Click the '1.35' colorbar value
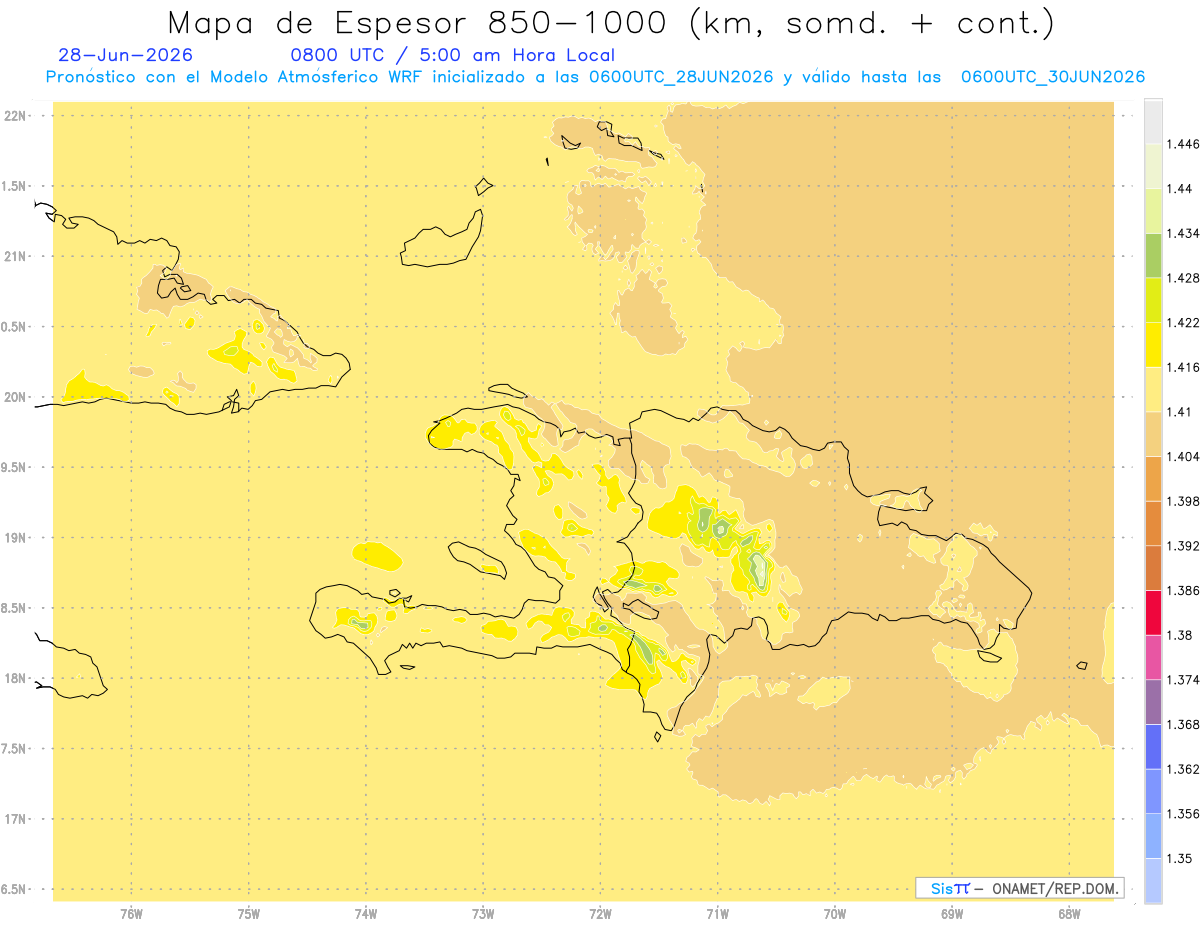1200x927 pixels. click(x=1179, y=858)
